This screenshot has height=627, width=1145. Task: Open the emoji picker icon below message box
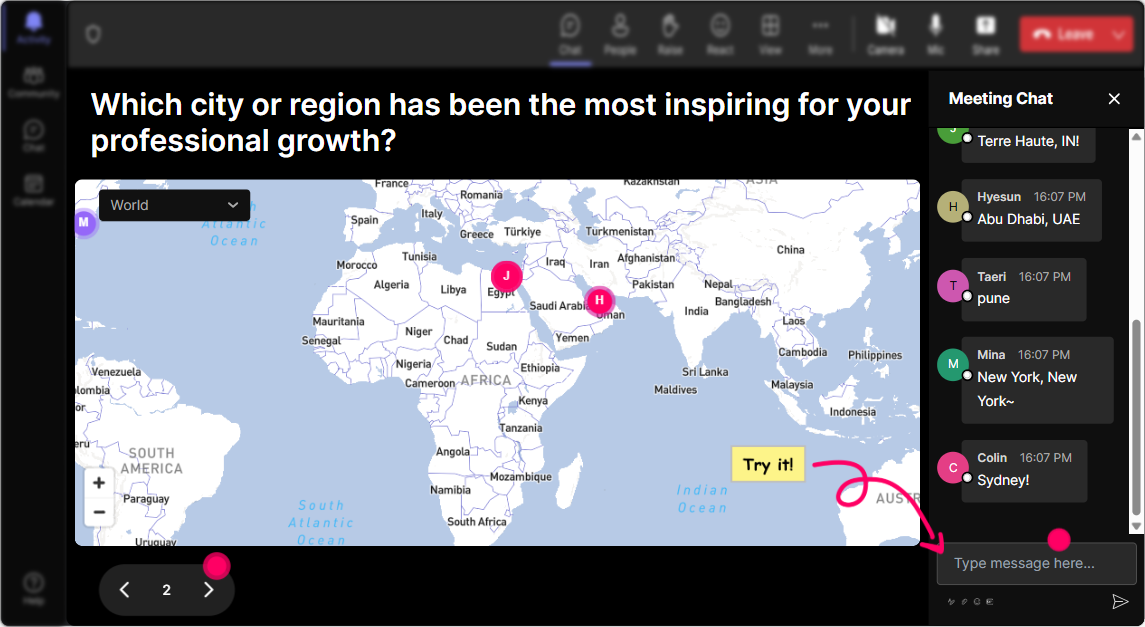[x=977, y=602]
